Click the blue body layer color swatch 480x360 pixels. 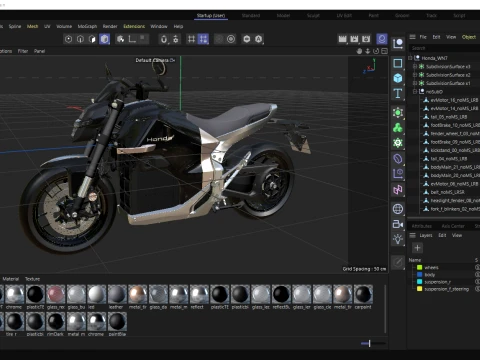point(420,275)
